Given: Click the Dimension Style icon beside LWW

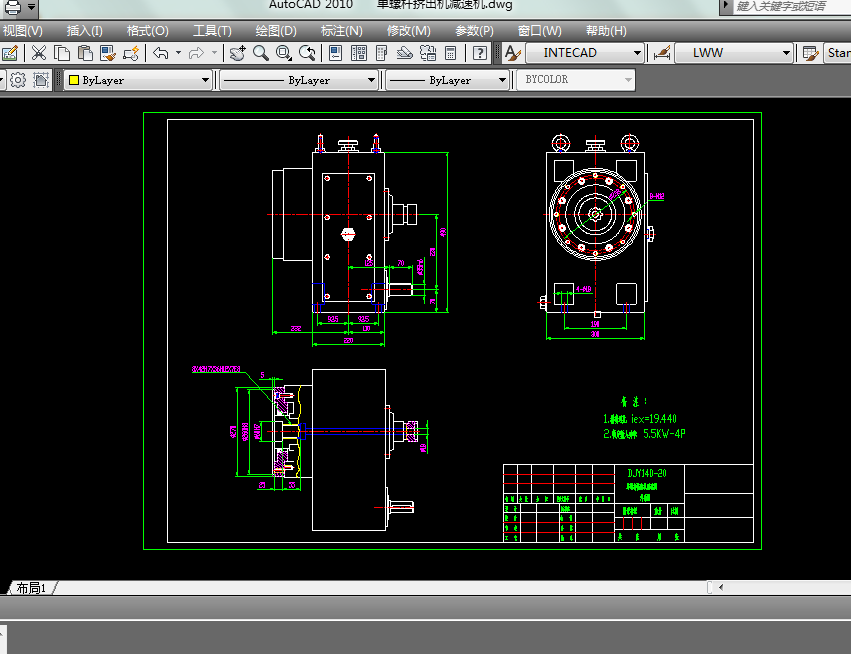Looking at the screenshot, I should pos(661,53).
